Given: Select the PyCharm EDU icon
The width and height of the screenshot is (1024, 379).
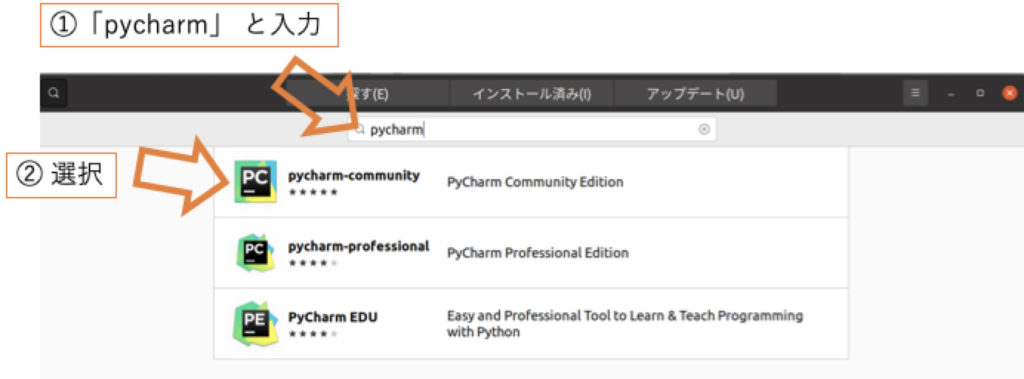Looking at the screenshot, I should (255, 323).
